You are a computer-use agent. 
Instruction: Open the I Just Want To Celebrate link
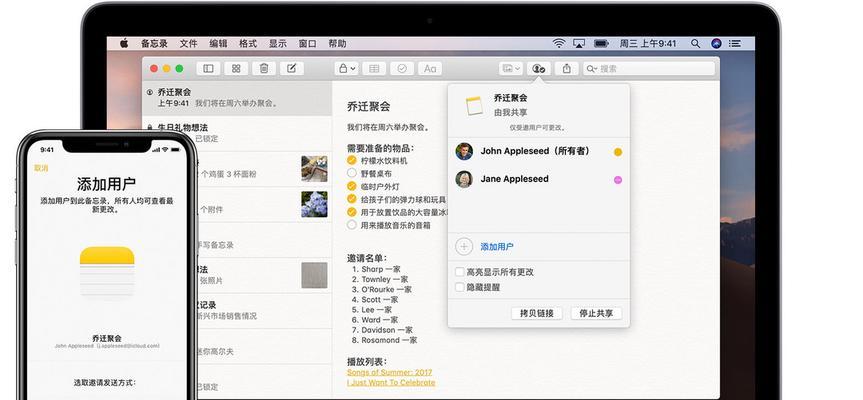pyautogui.click(x=391, y=382)
